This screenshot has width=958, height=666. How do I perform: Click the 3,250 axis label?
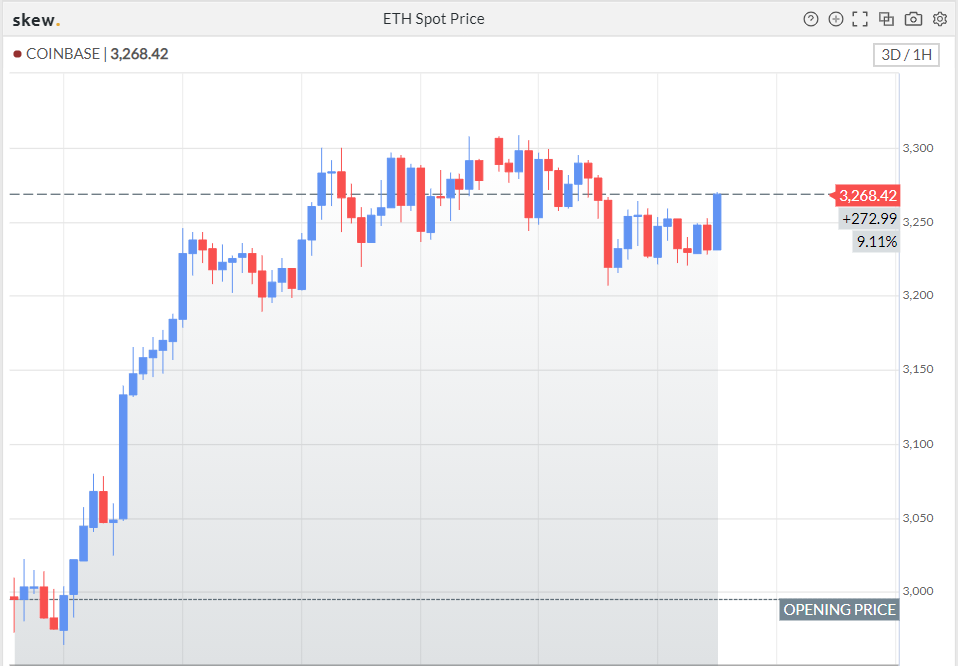point(918,222)
